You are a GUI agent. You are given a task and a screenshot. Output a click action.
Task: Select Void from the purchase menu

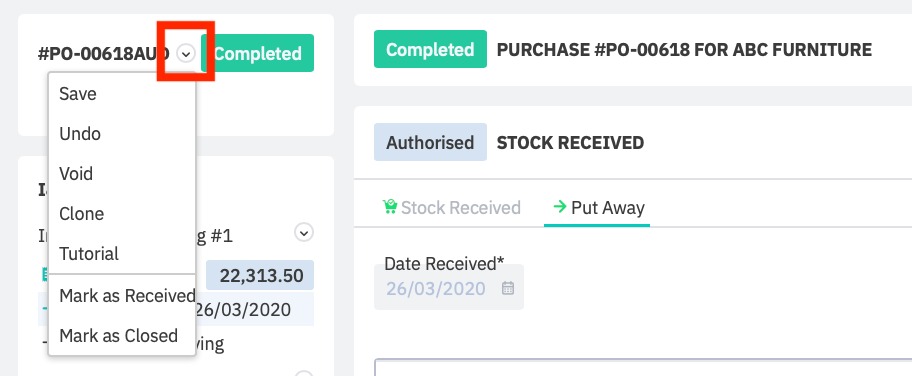tap(122, 173)
